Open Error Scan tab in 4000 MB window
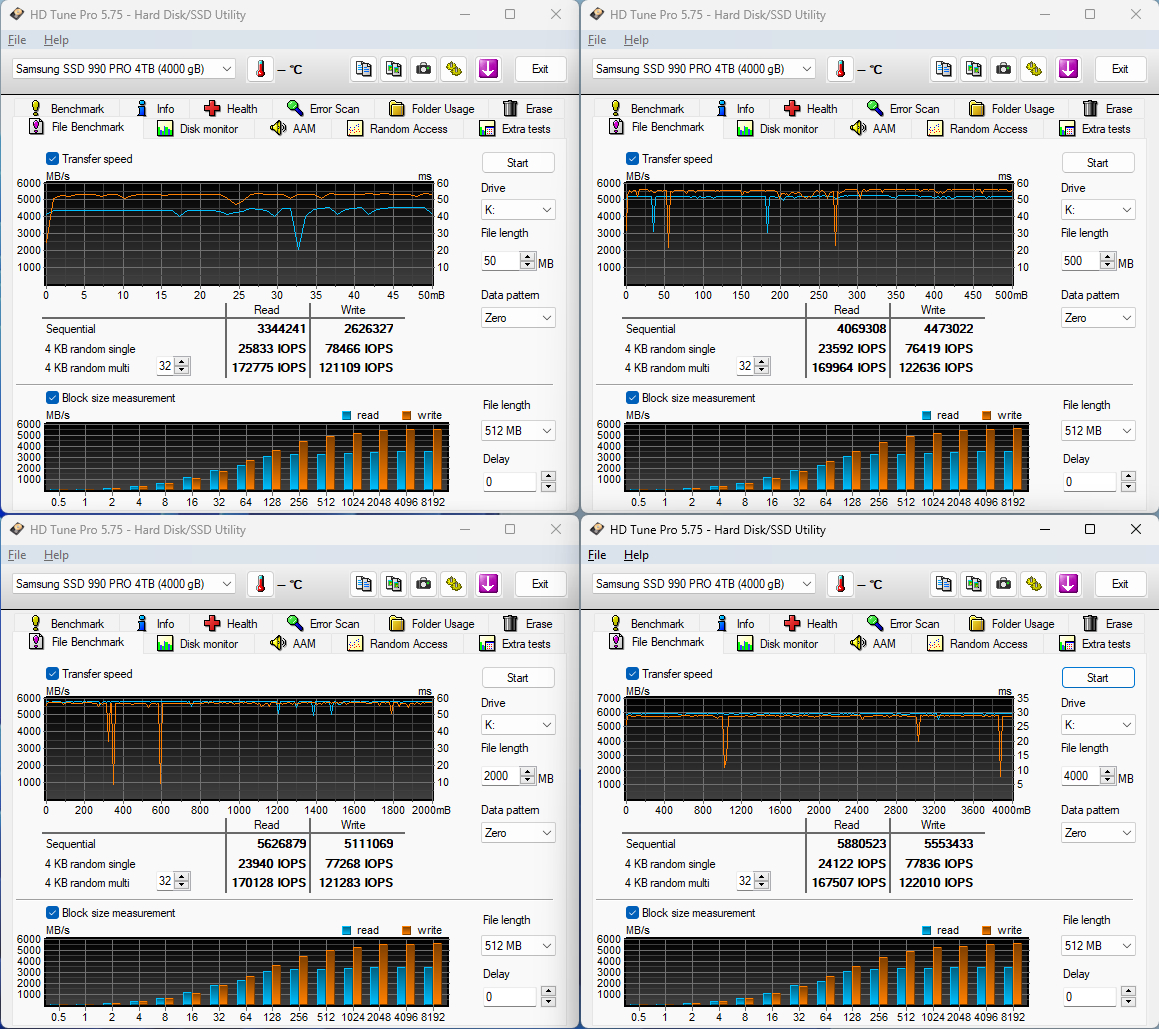1159x1029 pixels. click(903, 623)
